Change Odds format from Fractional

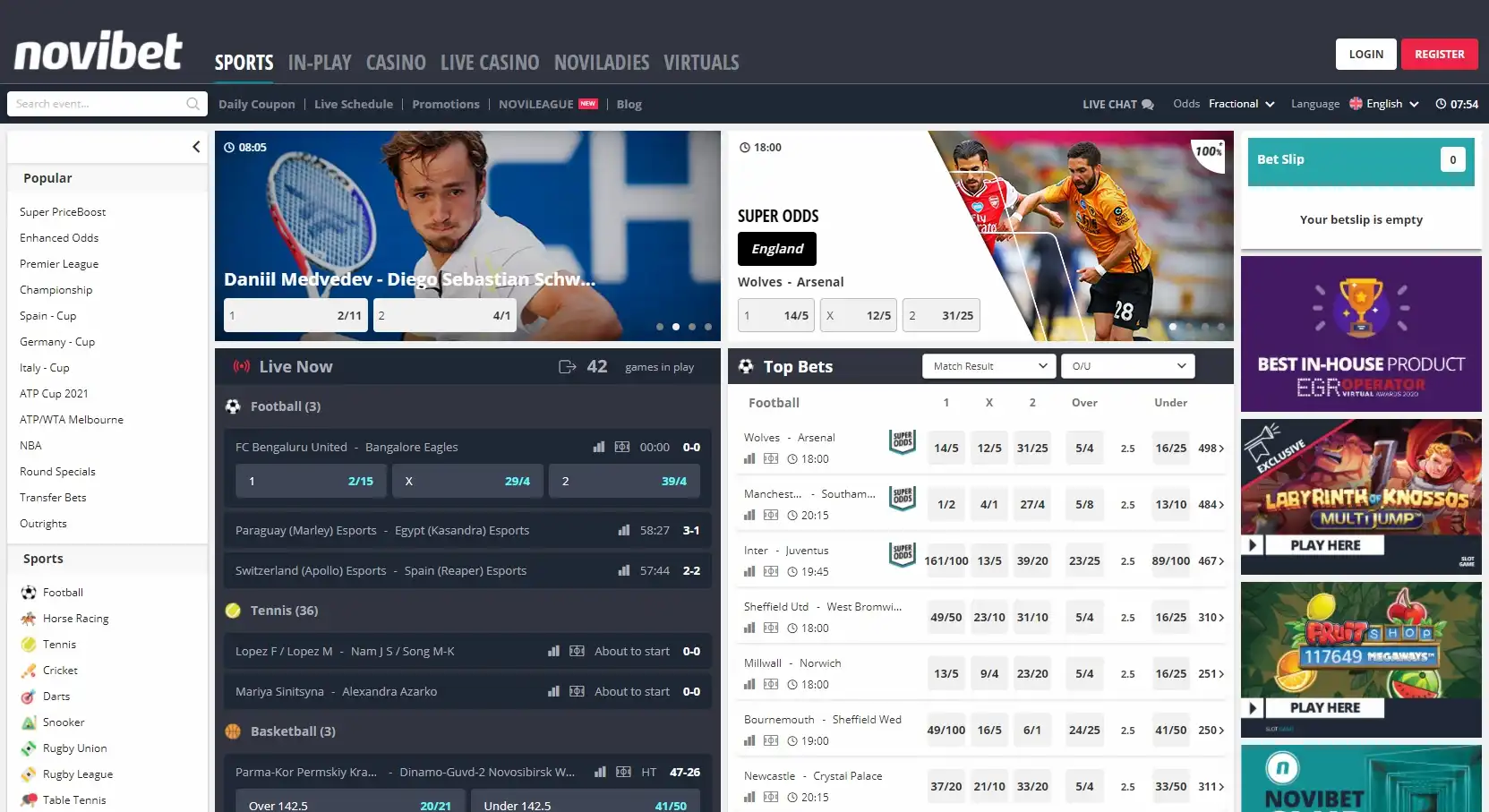[x=1241, y=104]
